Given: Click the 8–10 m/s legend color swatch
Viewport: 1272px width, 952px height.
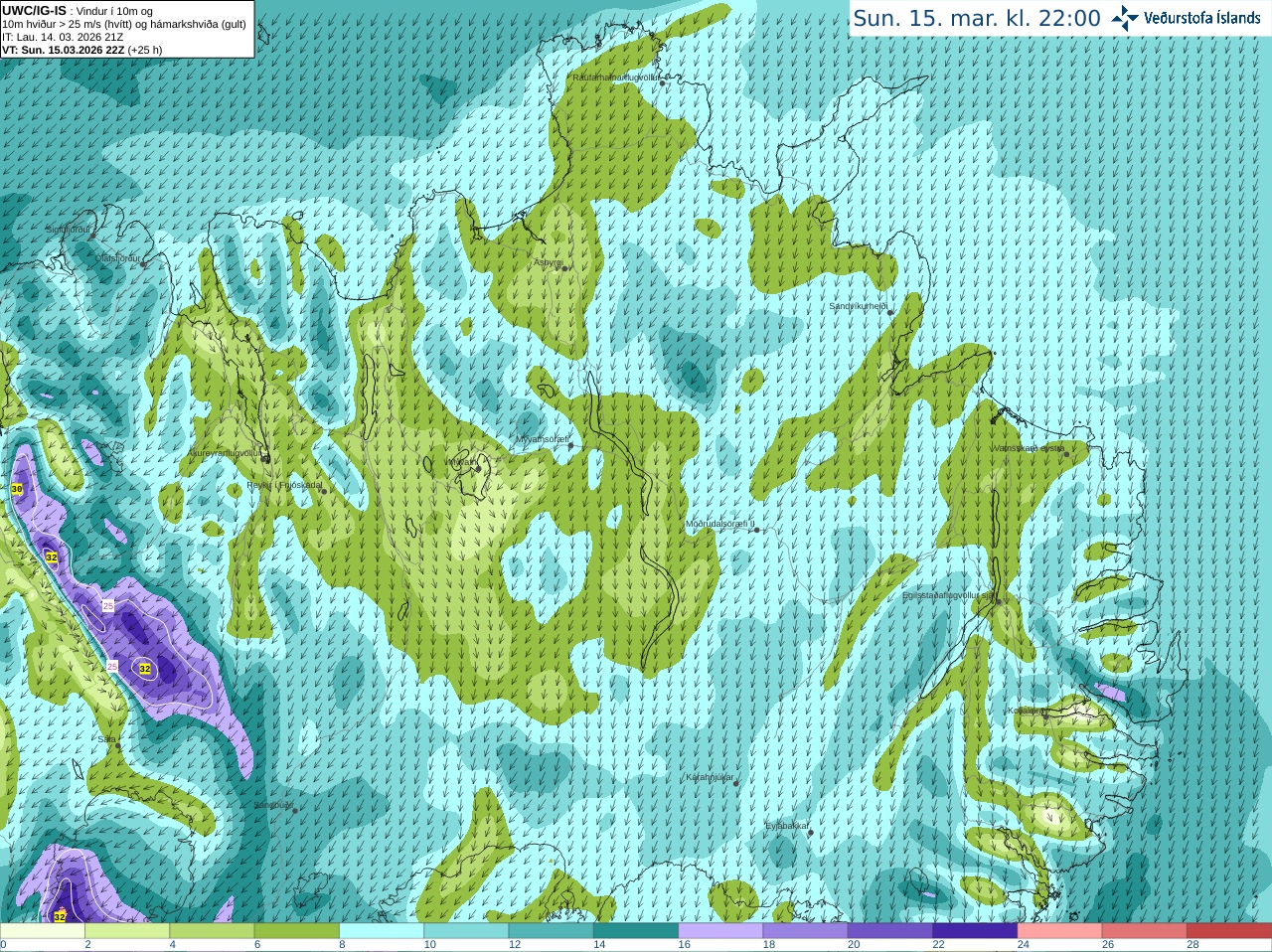Looking at the screenshot, I should coord(382,931).
